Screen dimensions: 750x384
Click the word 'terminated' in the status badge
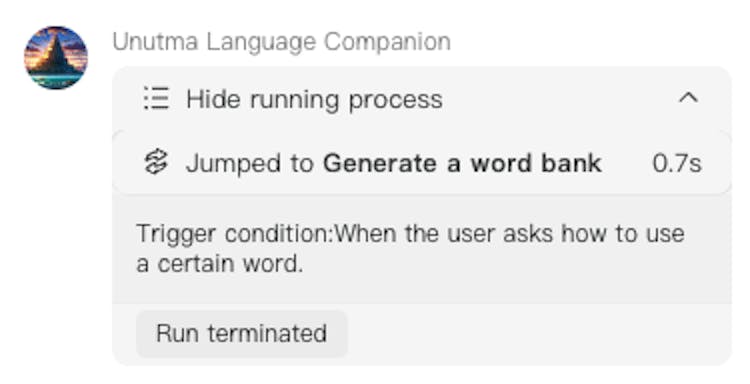267,333
